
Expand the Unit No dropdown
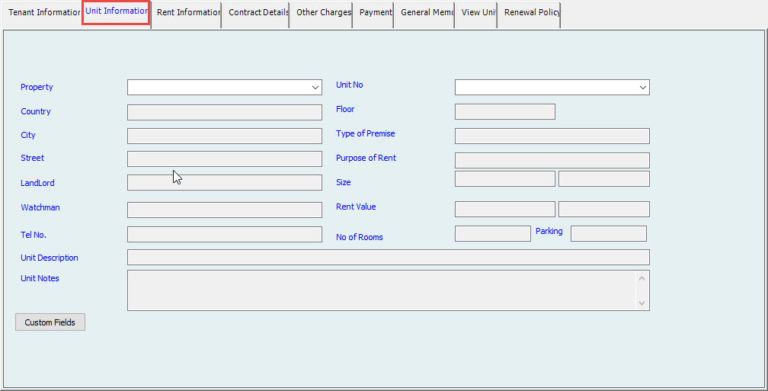click(643, 88)
